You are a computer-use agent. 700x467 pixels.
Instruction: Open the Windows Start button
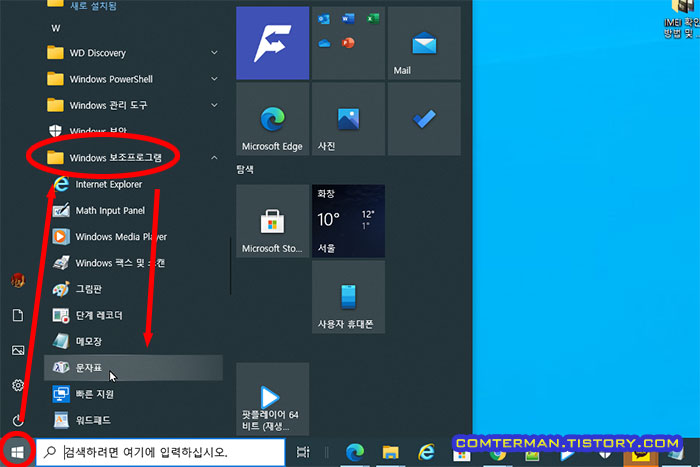(x=17, y=452)
